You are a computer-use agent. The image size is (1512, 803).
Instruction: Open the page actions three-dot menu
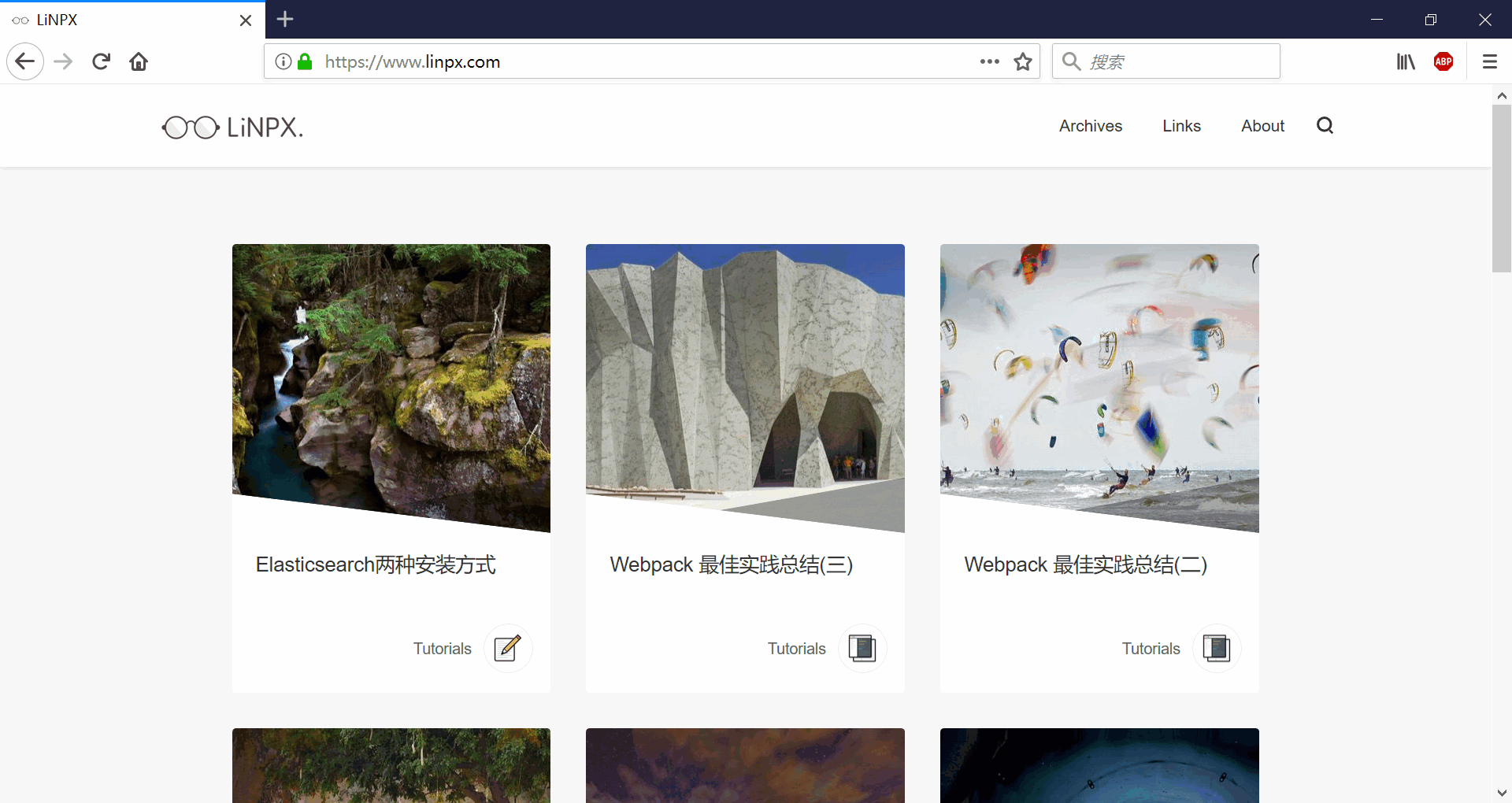tap(989, 61)
